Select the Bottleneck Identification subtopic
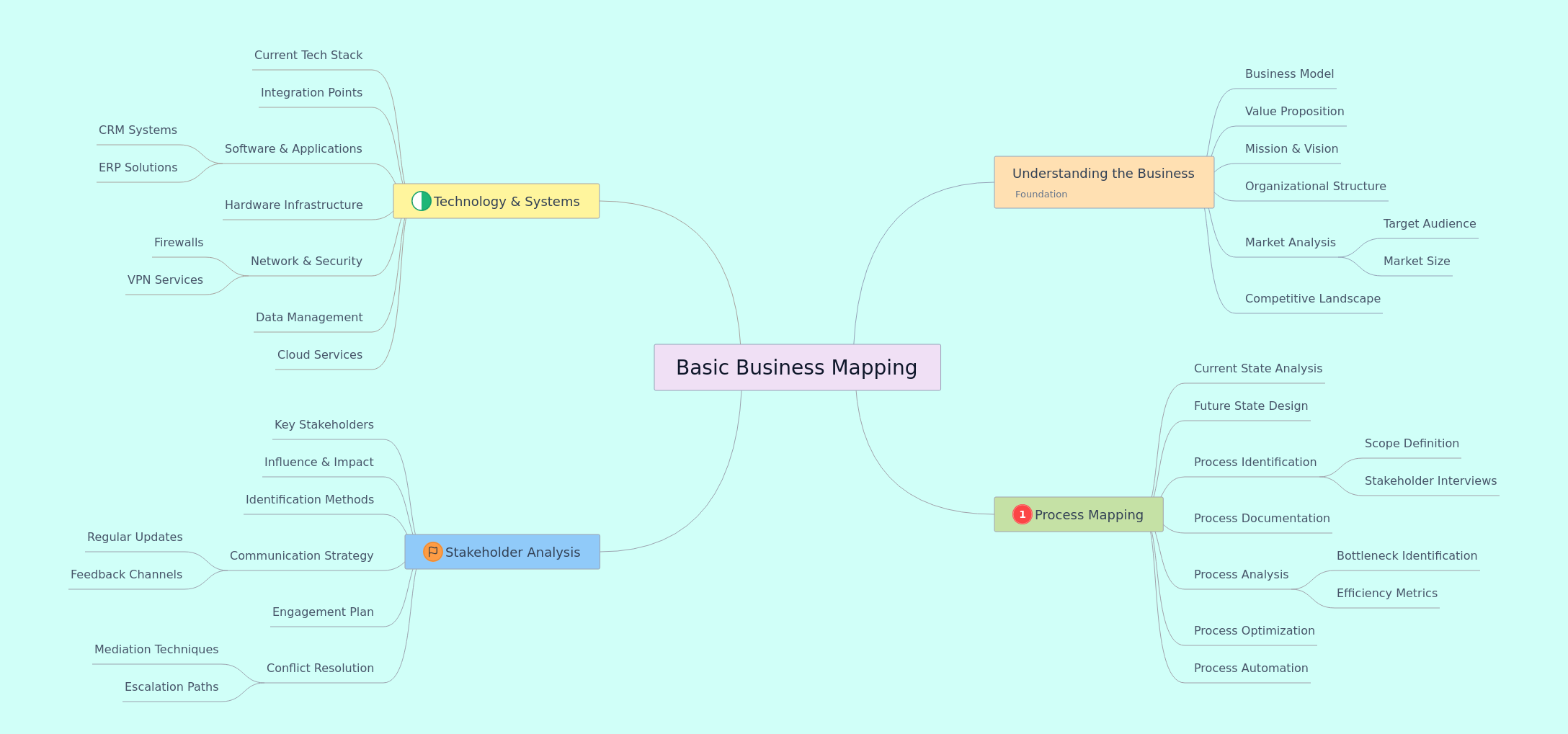 1407,556
